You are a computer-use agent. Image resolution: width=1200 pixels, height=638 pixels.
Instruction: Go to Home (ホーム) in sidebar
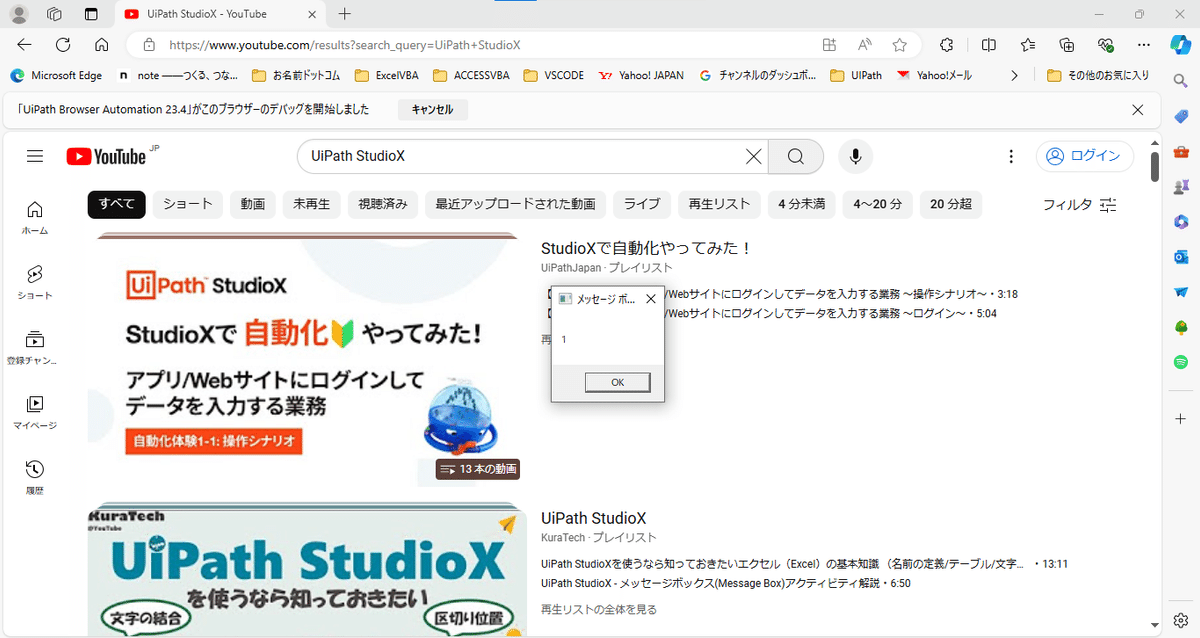[35, 217]
